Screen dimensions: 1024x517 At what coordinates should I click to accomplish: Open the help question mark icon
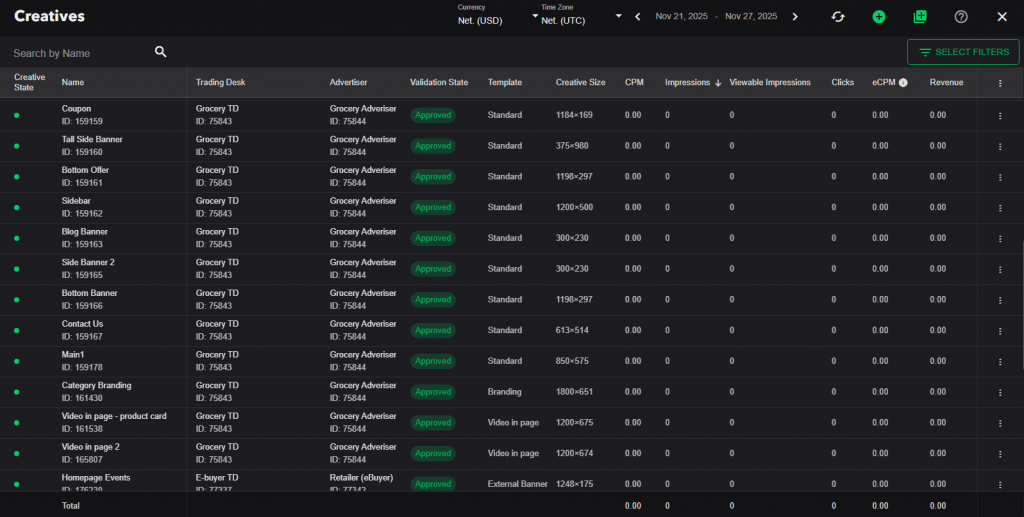pos(961,17)
